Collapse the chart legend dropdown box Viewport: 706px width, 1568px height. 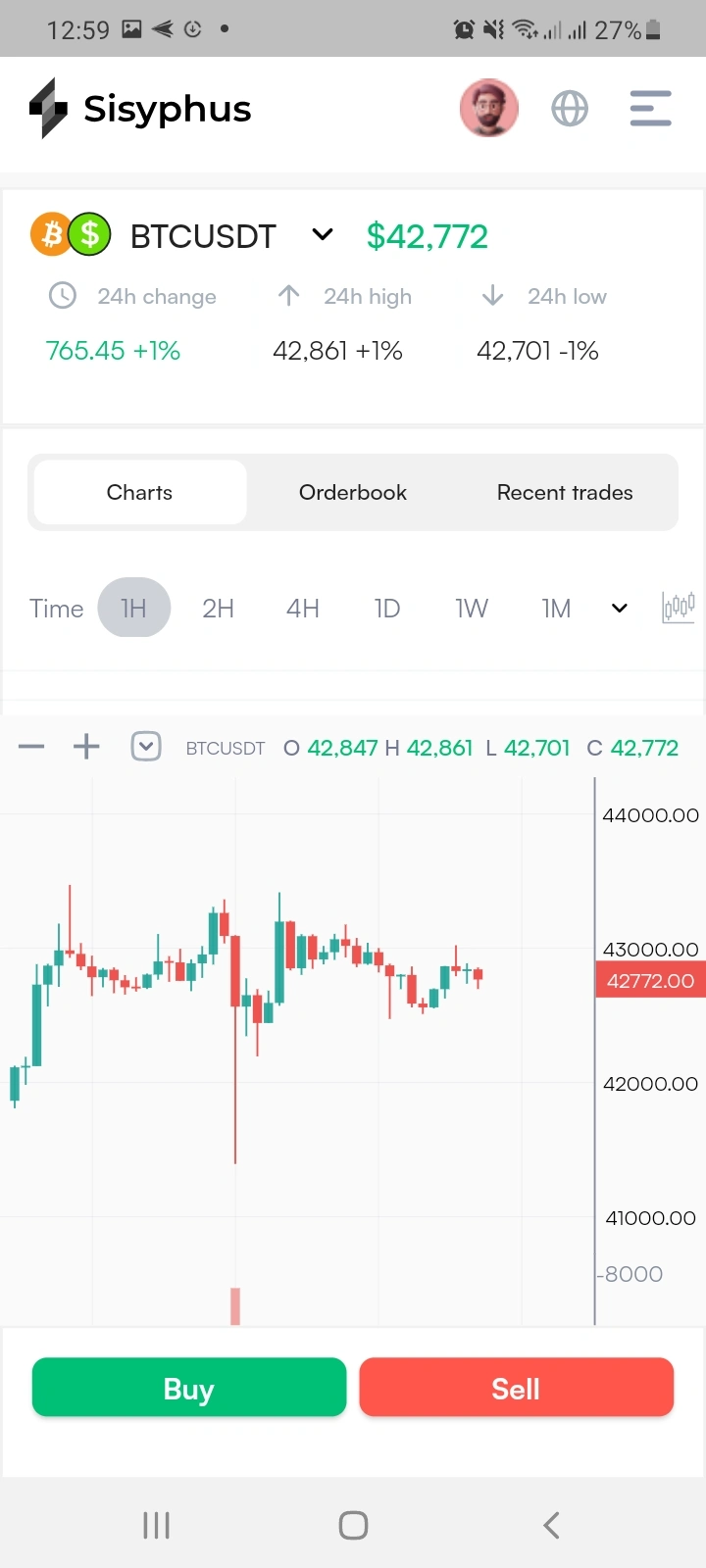pos(146,748)
